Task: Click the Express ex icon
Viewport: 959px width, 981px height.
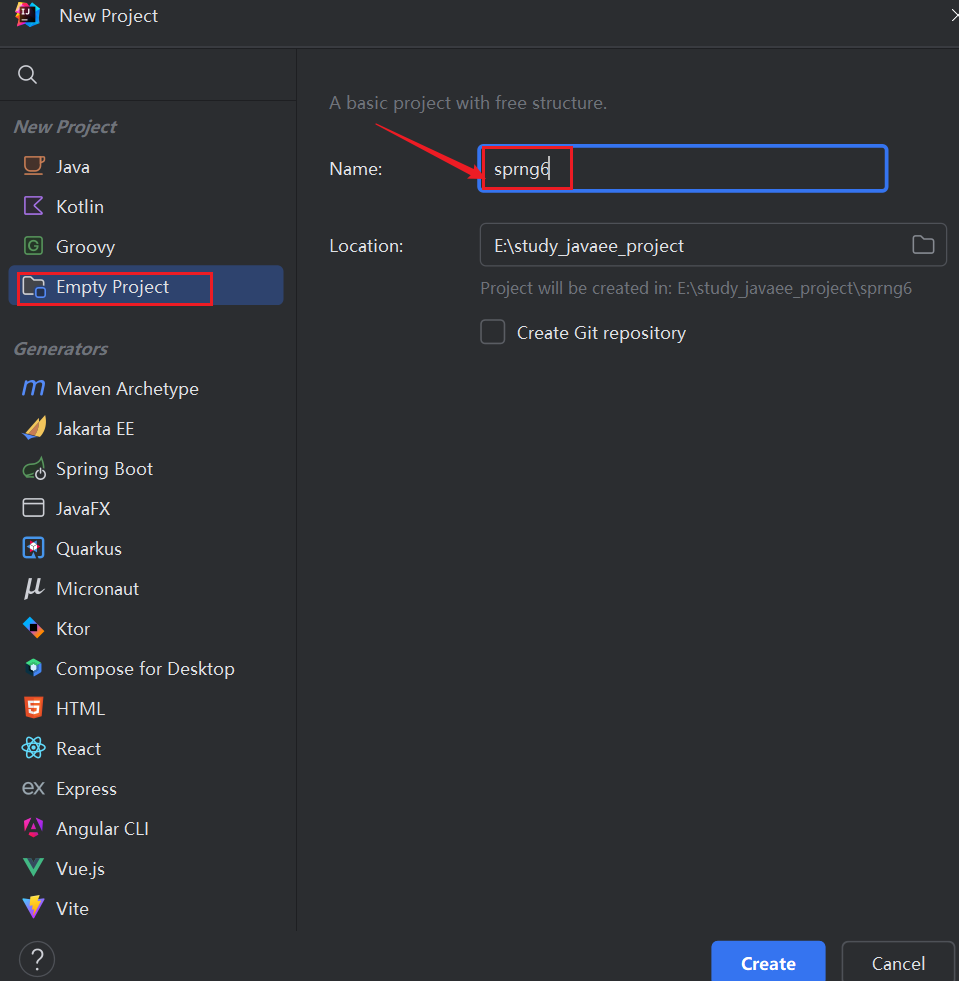Action: [x=34, y=788]
